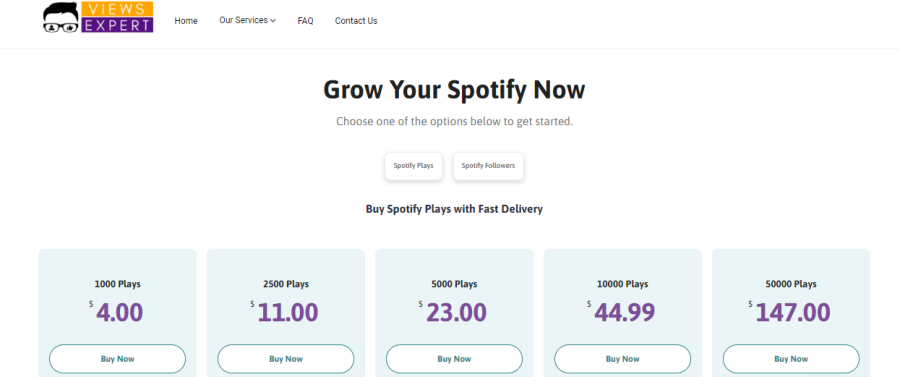This screenshot has height=377, width=900.
Task: Buy Now the 5000 Plays package
Action: pyautogui.click(x=454, y=359)
